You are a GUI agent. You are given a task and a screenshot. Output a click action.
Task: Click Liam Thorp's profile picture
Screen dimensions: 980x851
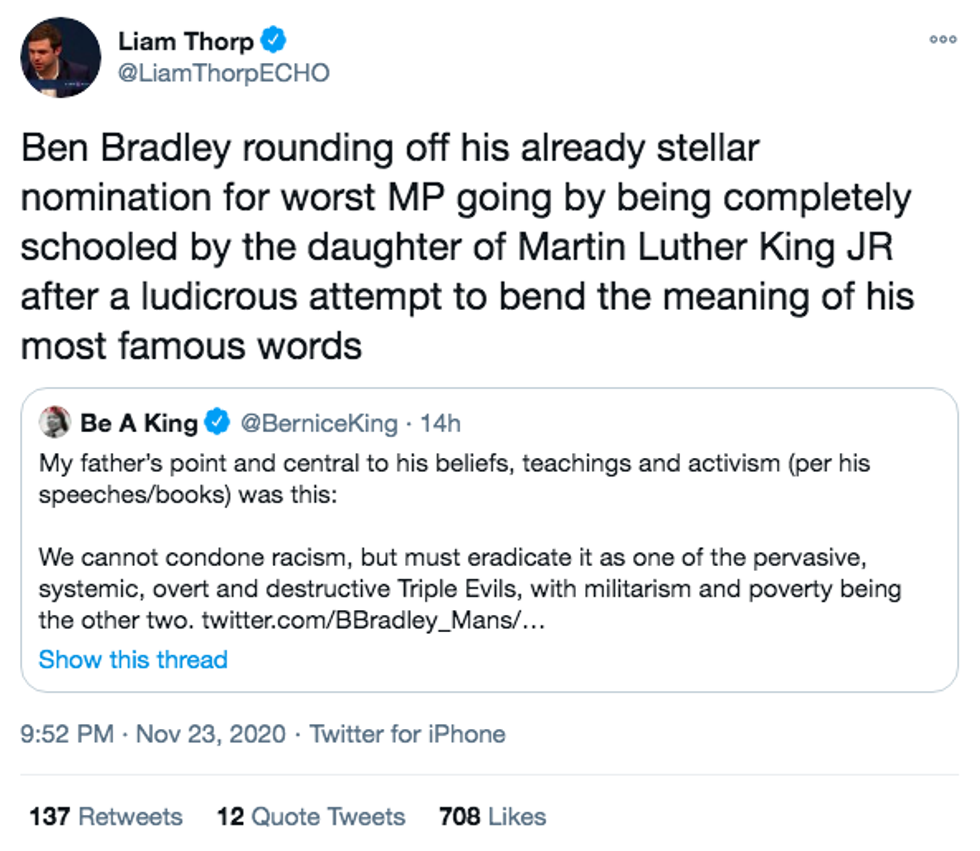60,57
